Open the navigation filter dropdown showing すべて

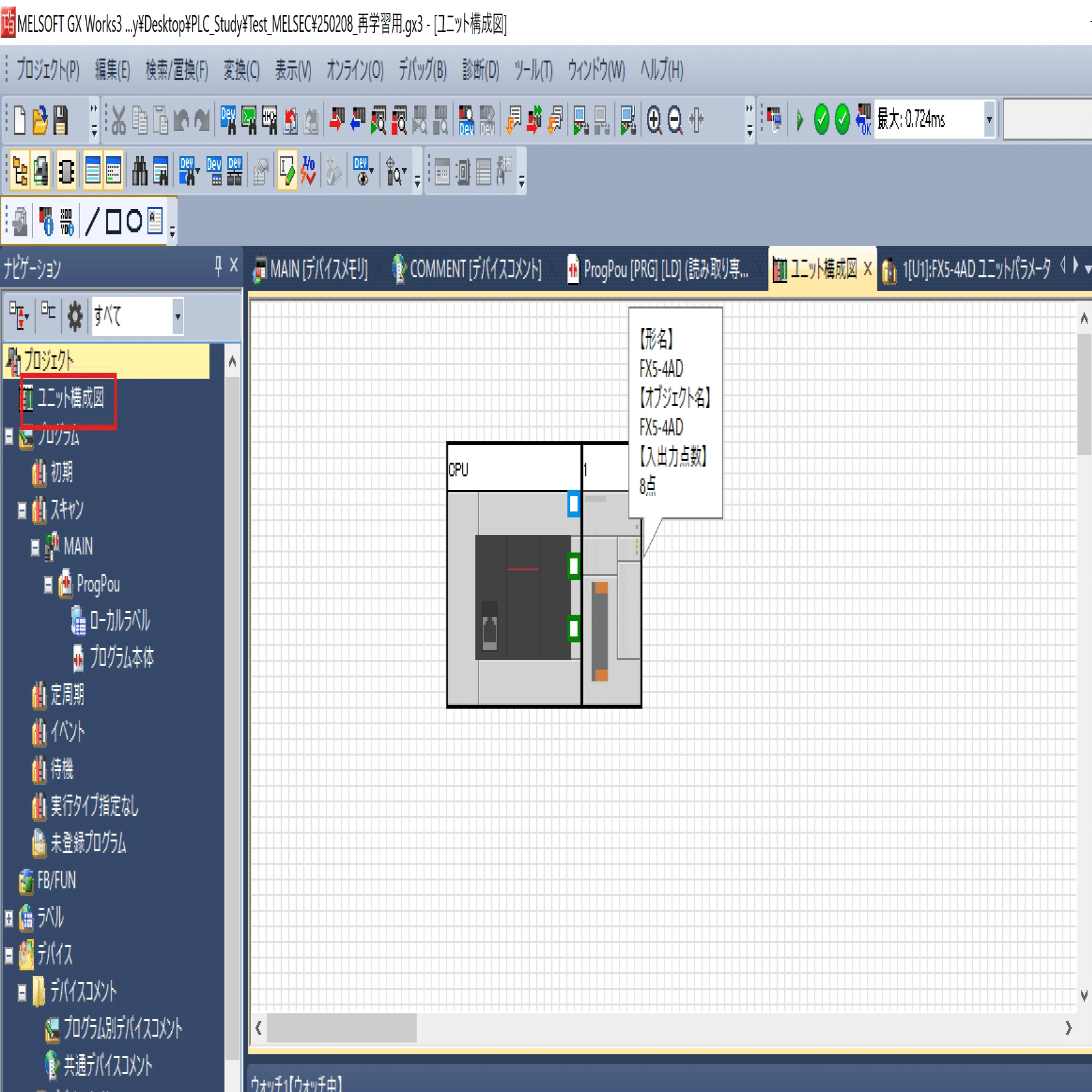pos(177,316)
